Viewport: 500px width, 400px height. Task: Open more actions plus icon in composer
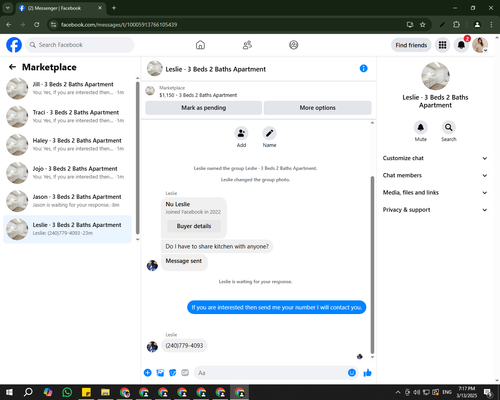[148, 373]
